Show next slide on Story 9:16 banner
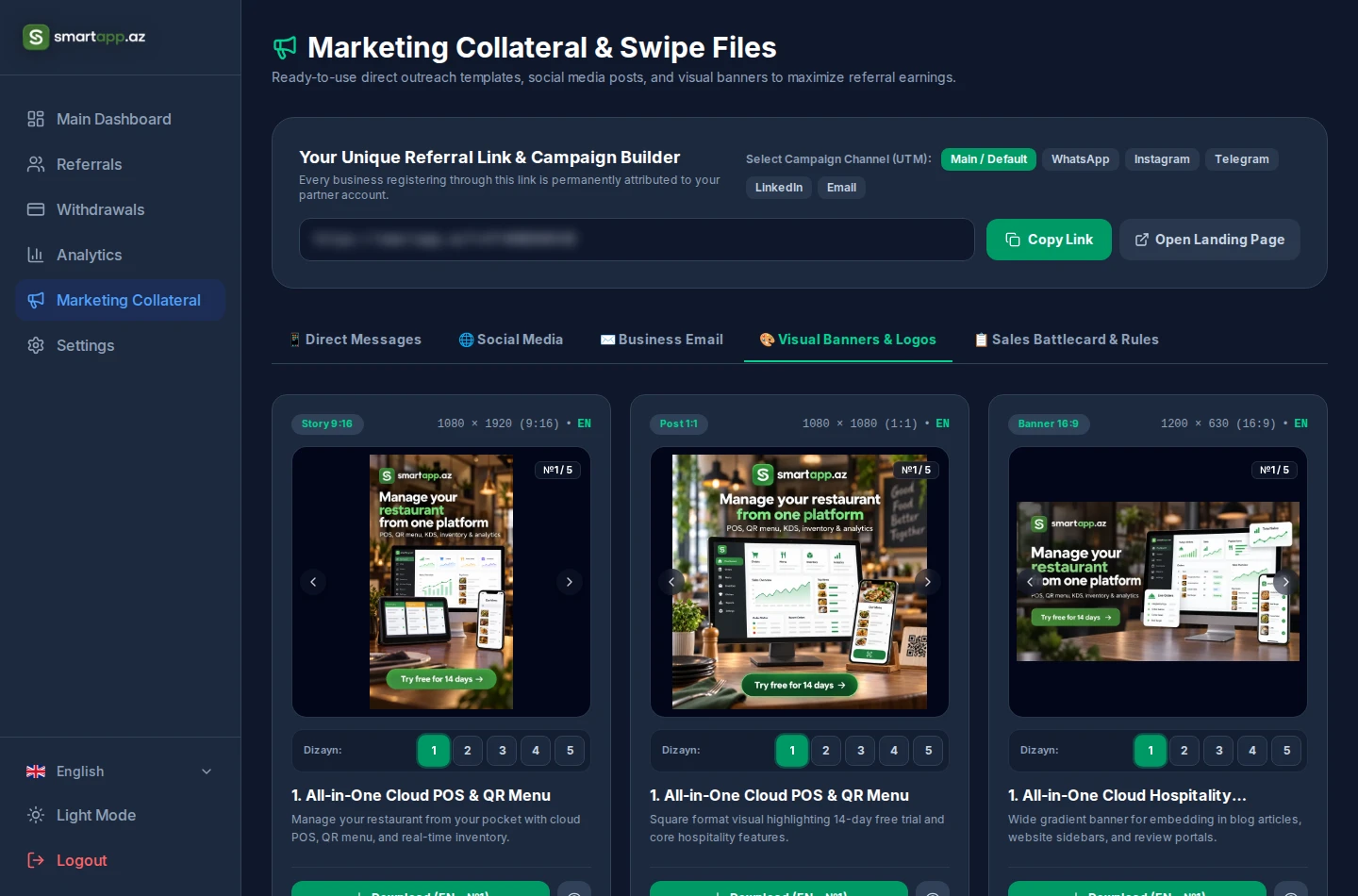The height and width of the screenshot is (896, 1358). (569, 582)
